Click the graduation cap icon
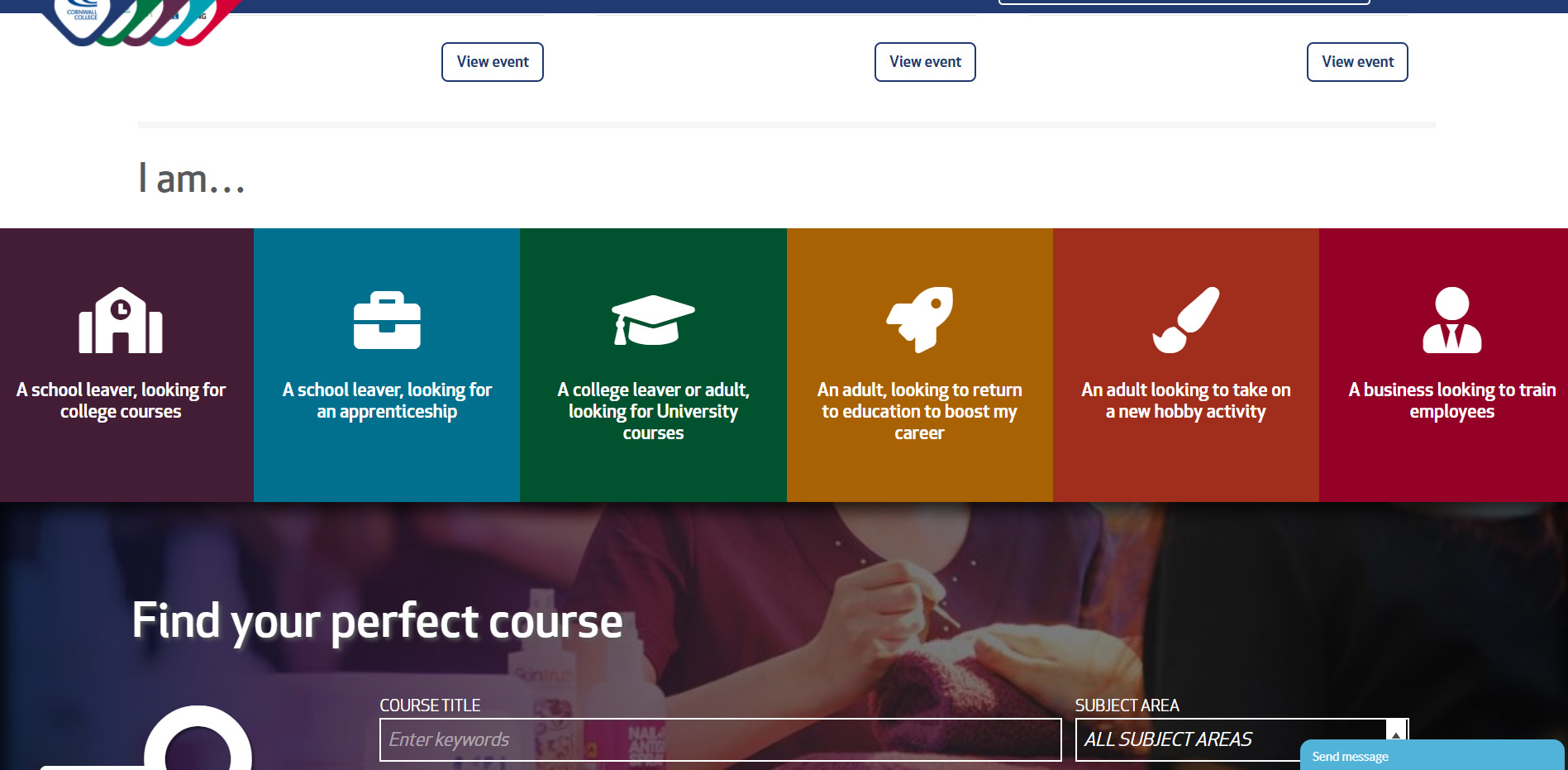This screenshot has height=770, width=1568. pyautogui.click(x=653, y=320)
